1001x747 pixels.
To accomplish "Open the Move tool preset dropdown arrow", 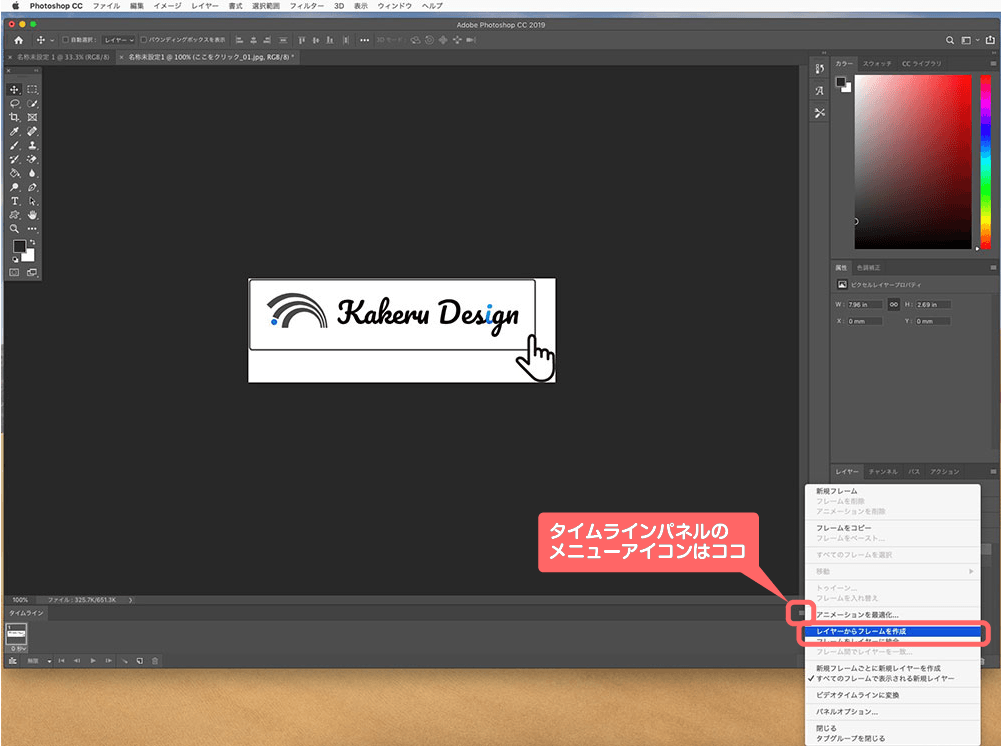I will [52, 40].
